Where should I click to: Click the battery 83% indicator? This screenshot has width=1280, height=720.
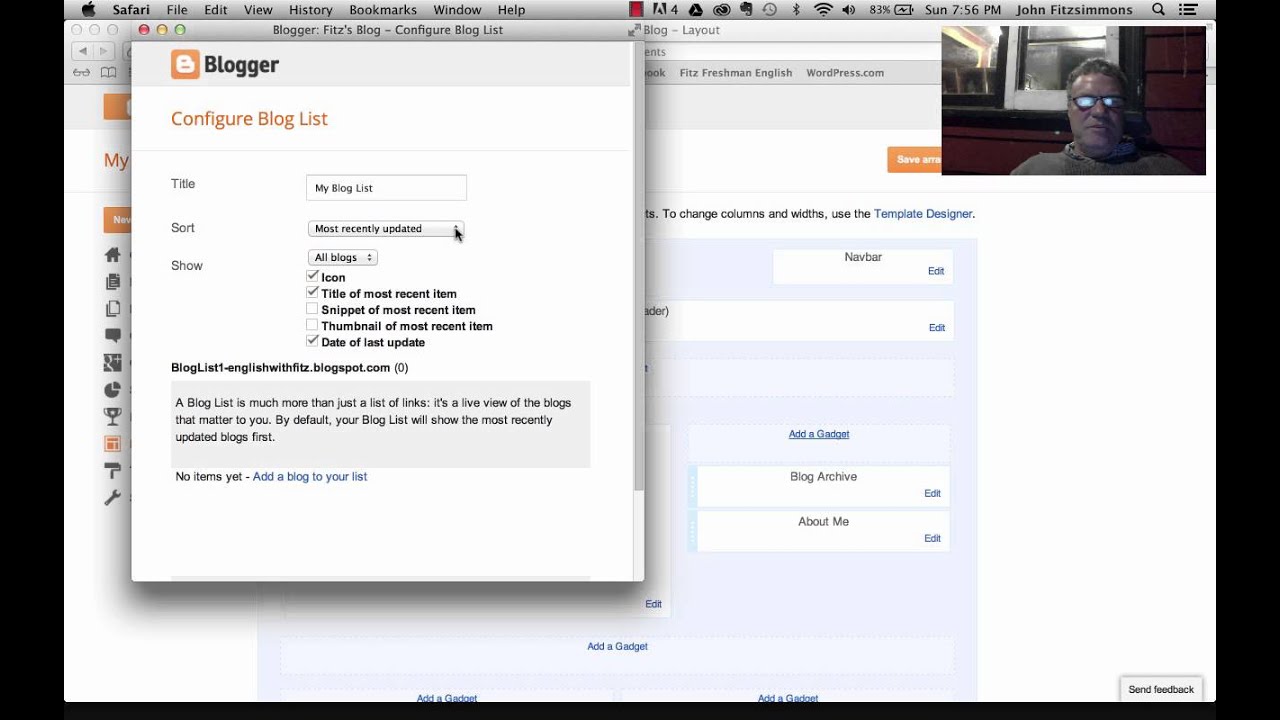(893, 10)
